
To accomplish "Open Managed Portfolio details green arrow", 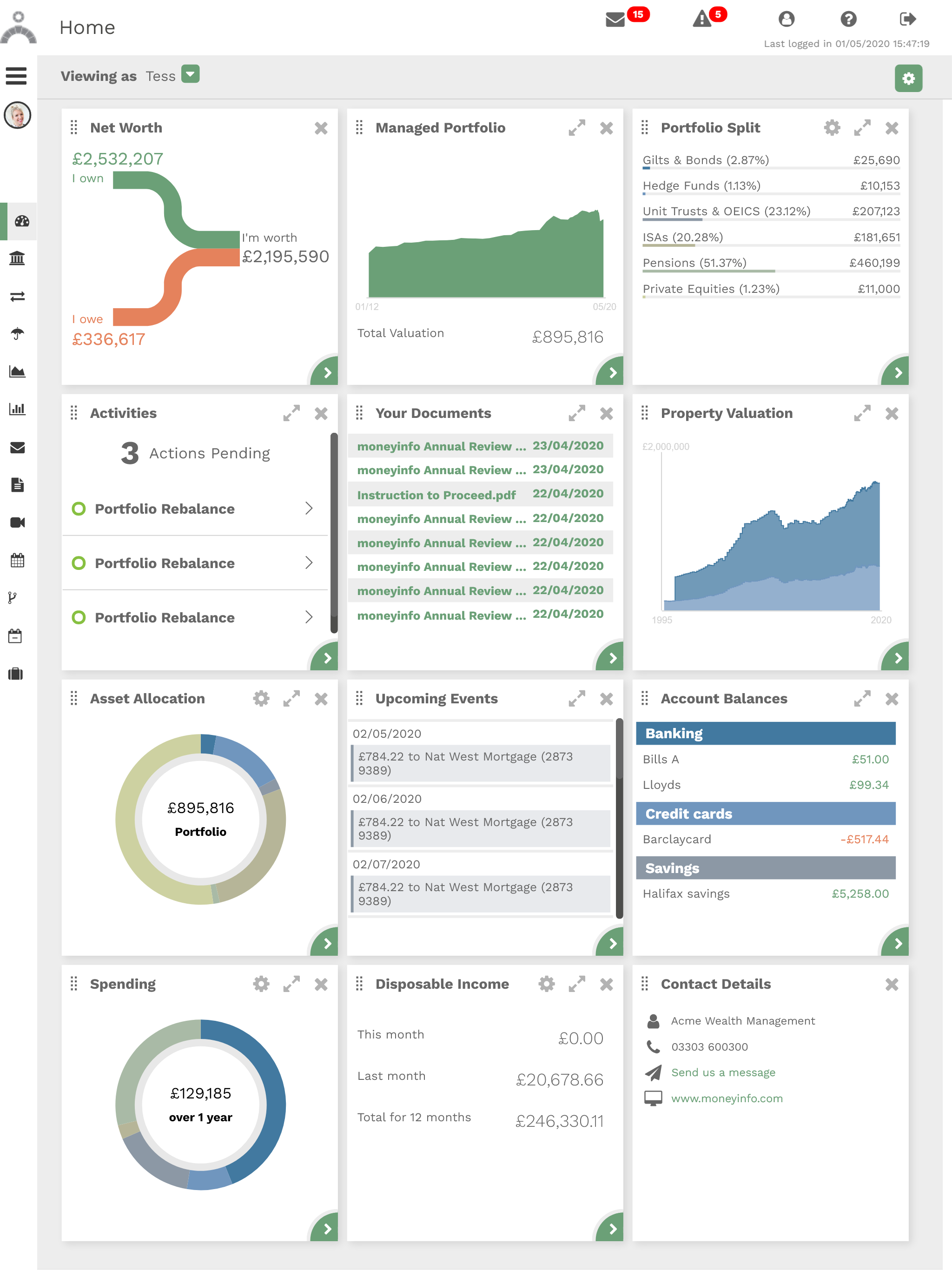I will 610,371.
